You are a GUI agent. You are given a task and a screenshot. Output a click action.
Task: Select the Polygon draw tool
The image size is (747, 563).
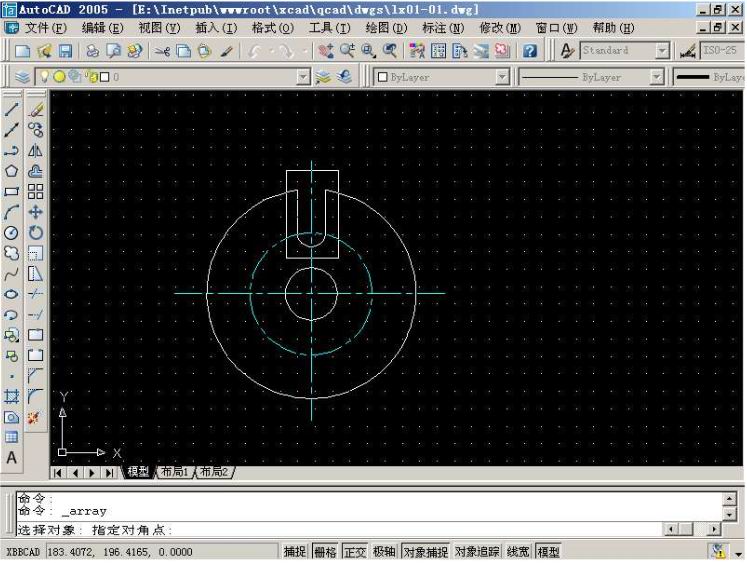[11, 171]
